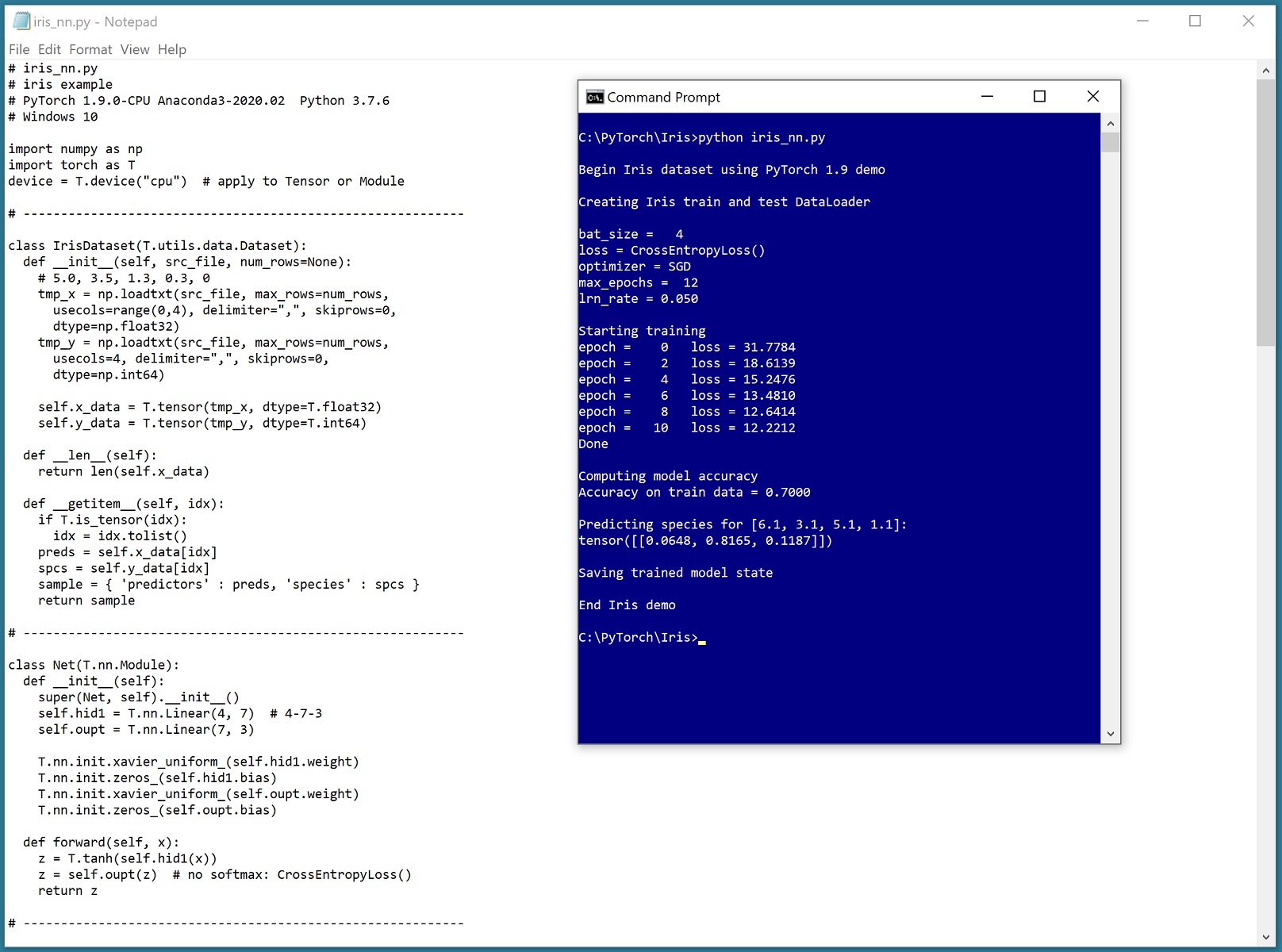Open the Help menu in Notepad
The image size is (1282, 952).
click(171, 49)
